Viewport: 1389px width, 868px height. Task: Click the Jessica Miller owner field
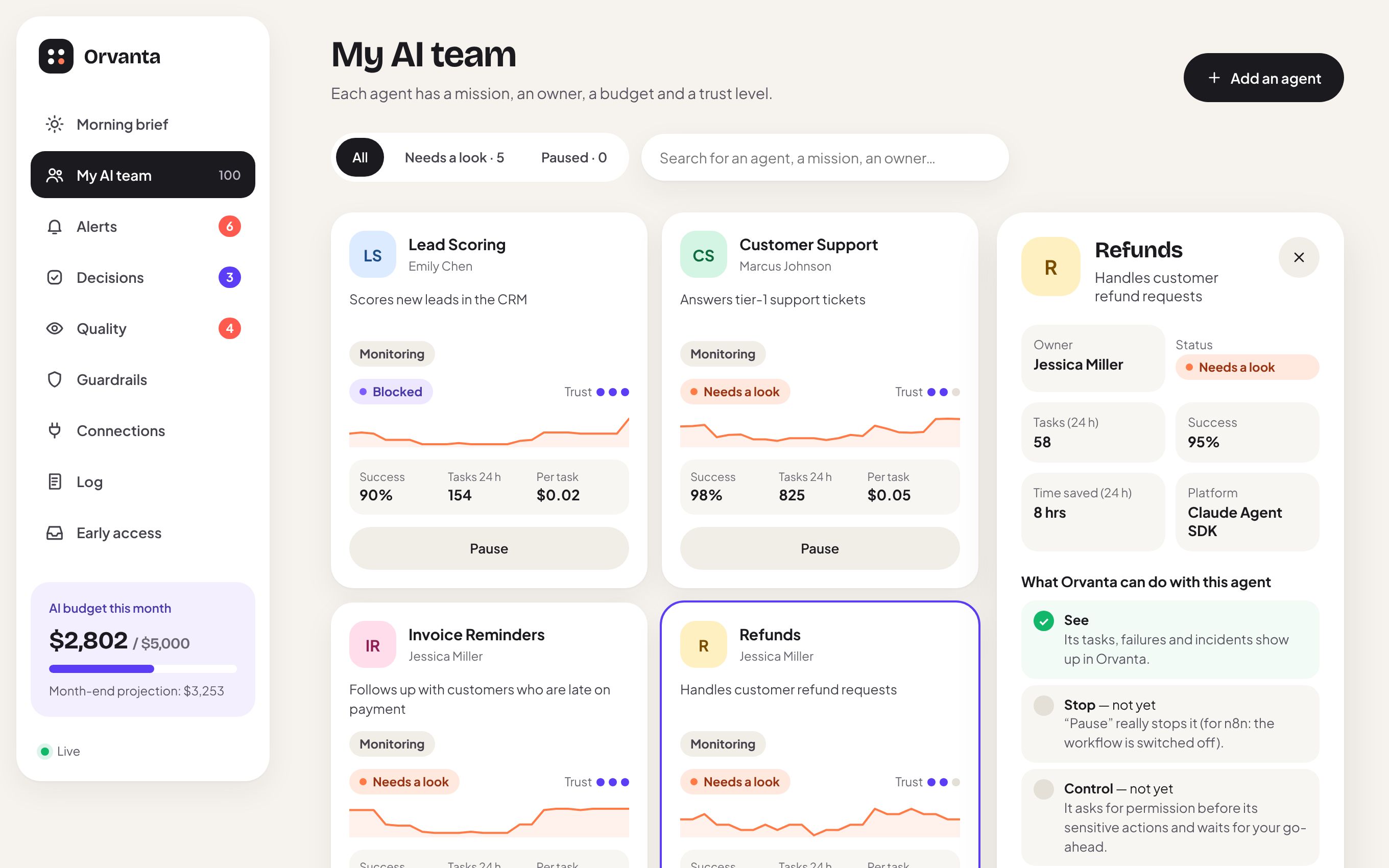pyautogui.click(x=1093, y=357)
